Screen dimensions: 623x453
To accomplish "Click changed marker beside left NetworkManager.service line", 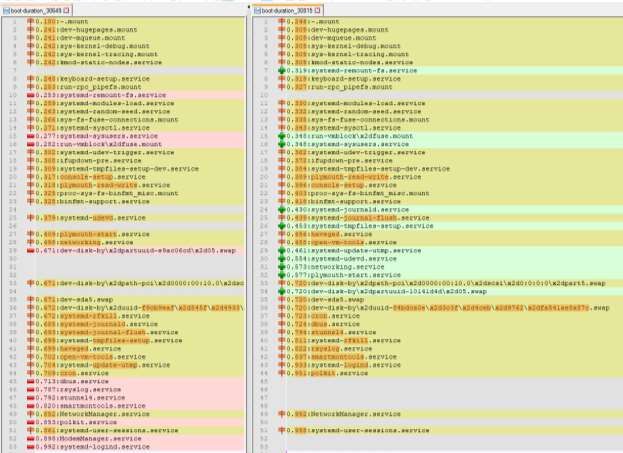I will point(31,414).
